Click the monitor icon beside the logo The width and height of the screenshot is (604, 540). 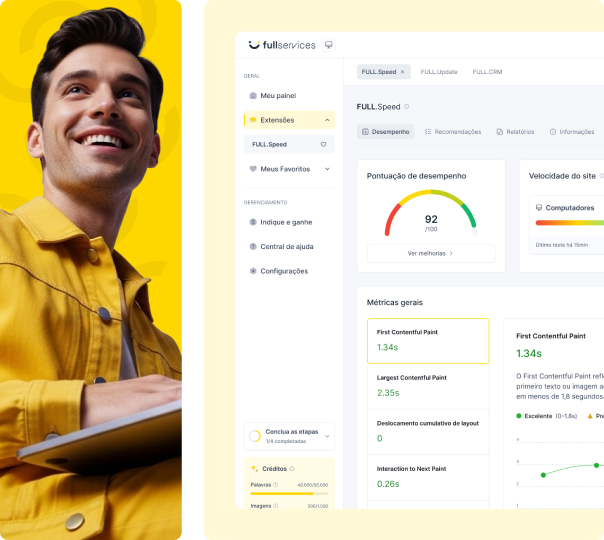(329, 45)
